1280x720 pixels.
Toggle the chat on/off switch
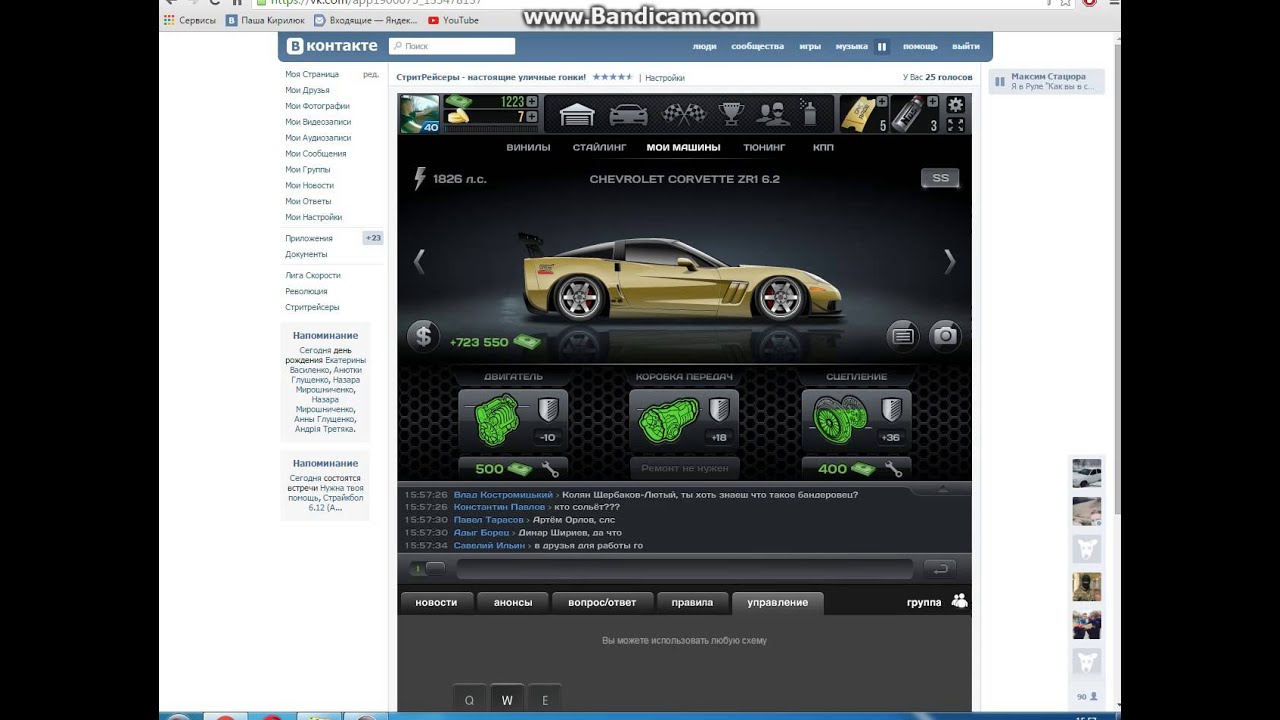pos(428,568)
